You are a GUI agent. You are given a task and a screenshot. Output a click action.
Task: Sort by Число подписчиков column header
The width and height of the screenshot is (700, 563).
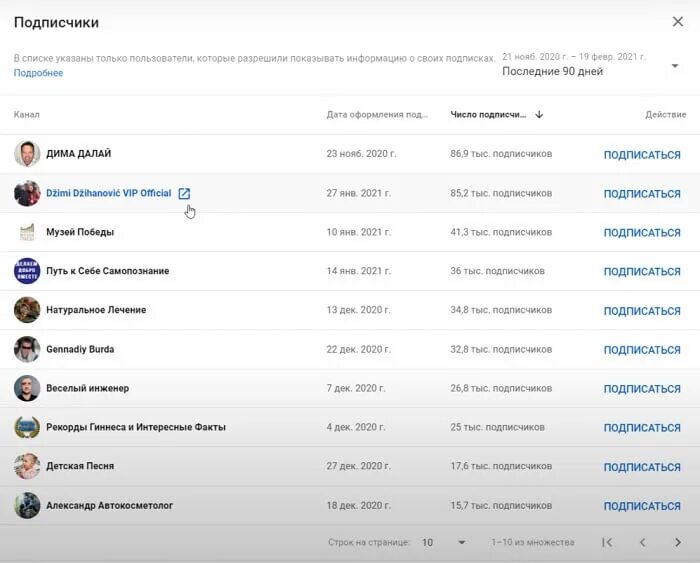coord(488,115)
